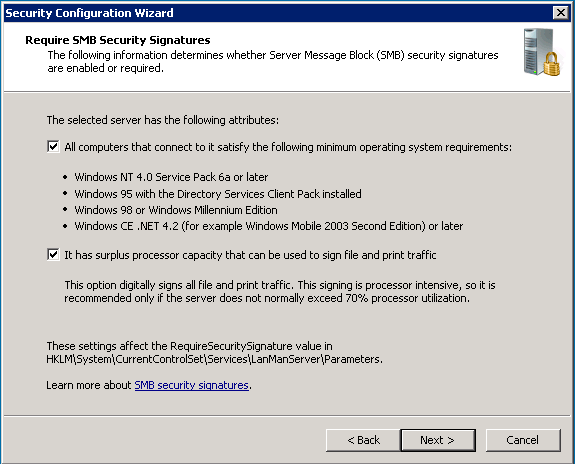Click the Security Configuration Wizard title bar
This screenshot has width=575, height=464.
[277, 13]
